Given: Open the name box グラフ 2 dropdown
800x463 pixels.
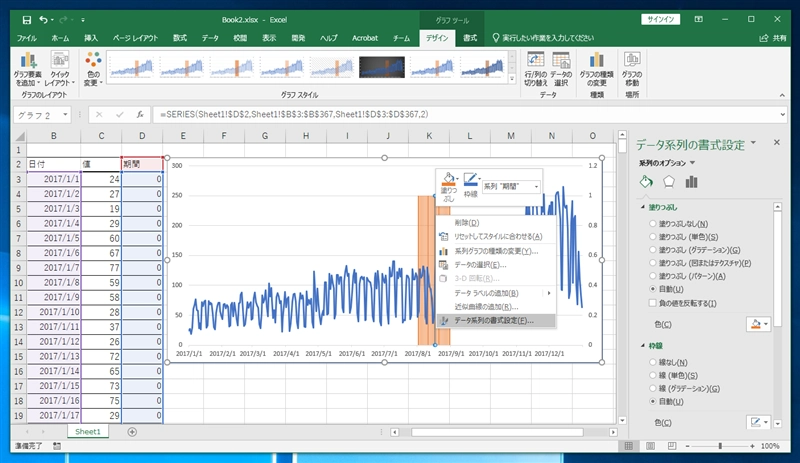Looking at the screenshot, I should 65,115.
